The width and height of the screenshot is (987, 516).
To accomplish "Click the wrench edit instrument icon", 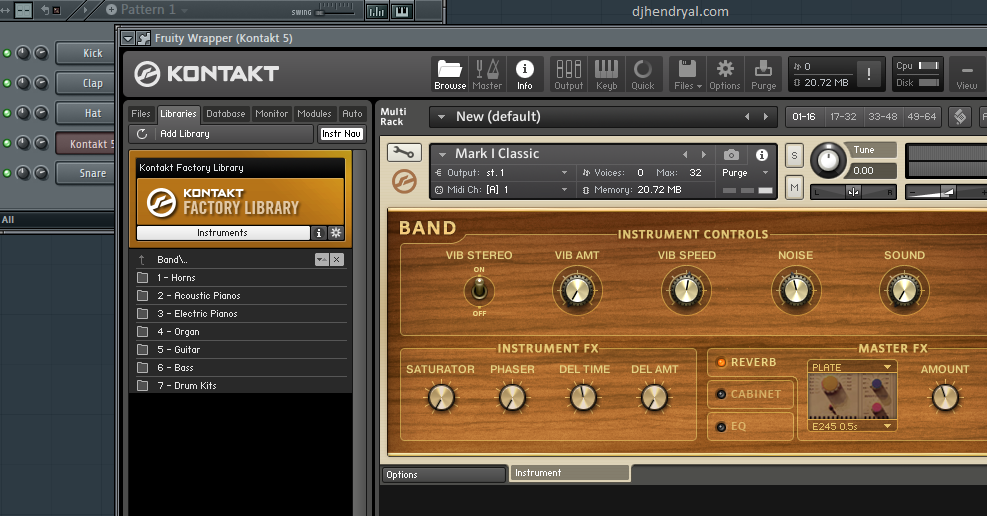I will tap(403, 152).
